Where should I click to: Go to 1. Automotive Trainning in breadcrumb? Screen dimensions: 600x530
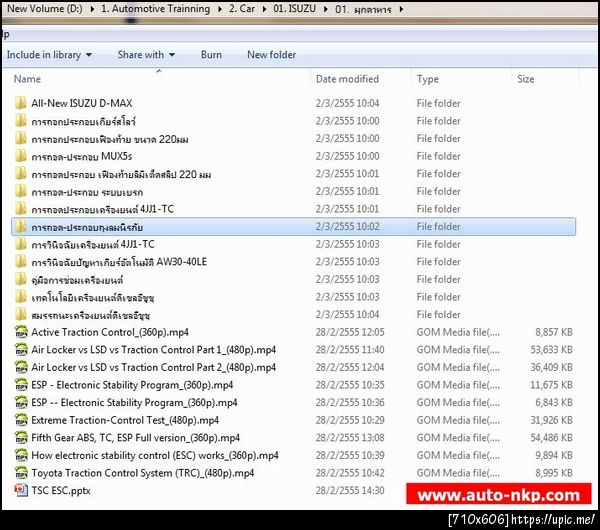click(155, 8)
